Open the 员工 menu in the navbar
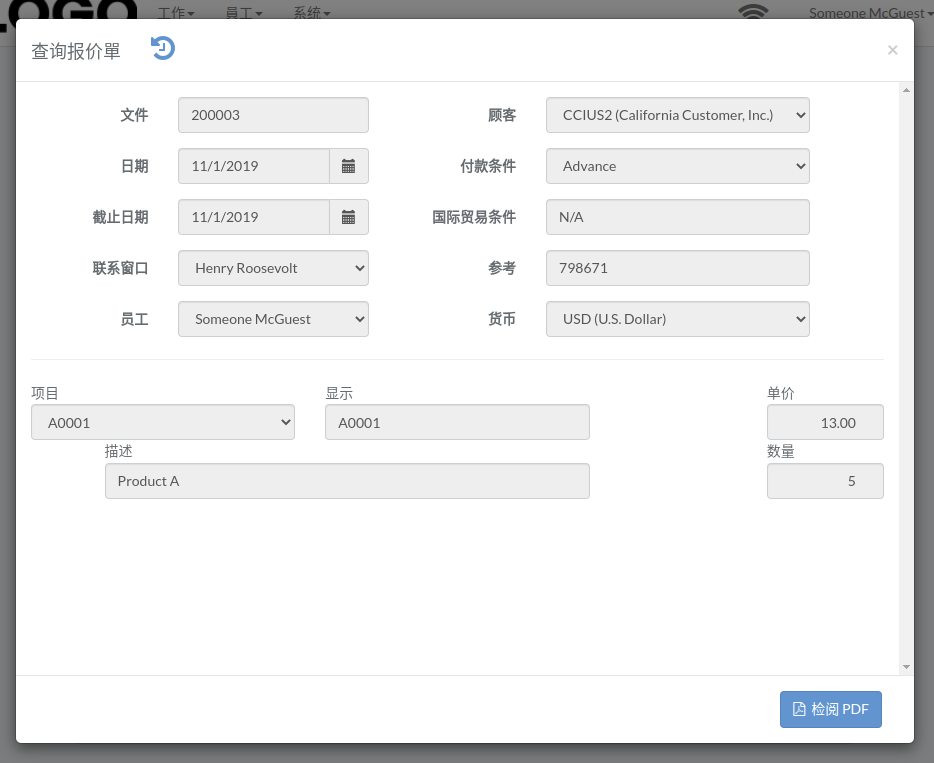 coord(244,13)
